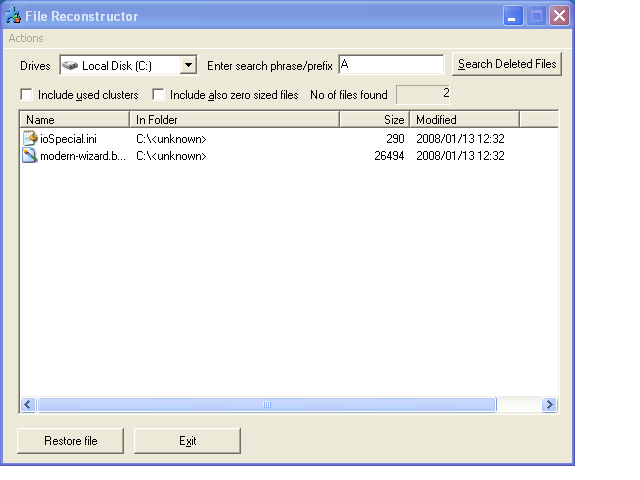Select the modern-wizard.b... file name
640x480 pixels.
(x=83, y=156)
